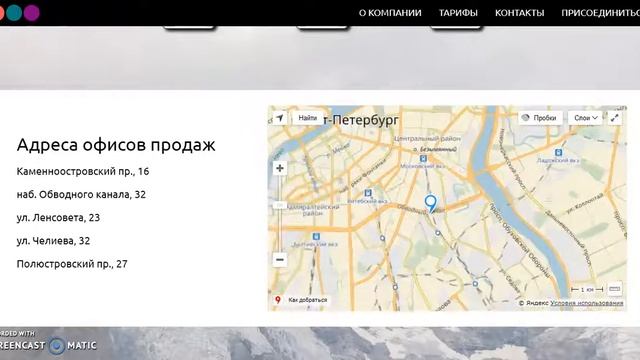Viewport: 640px width, 360px height.
Task: Click the map zoom slider handle
Action: click(280, 205)
